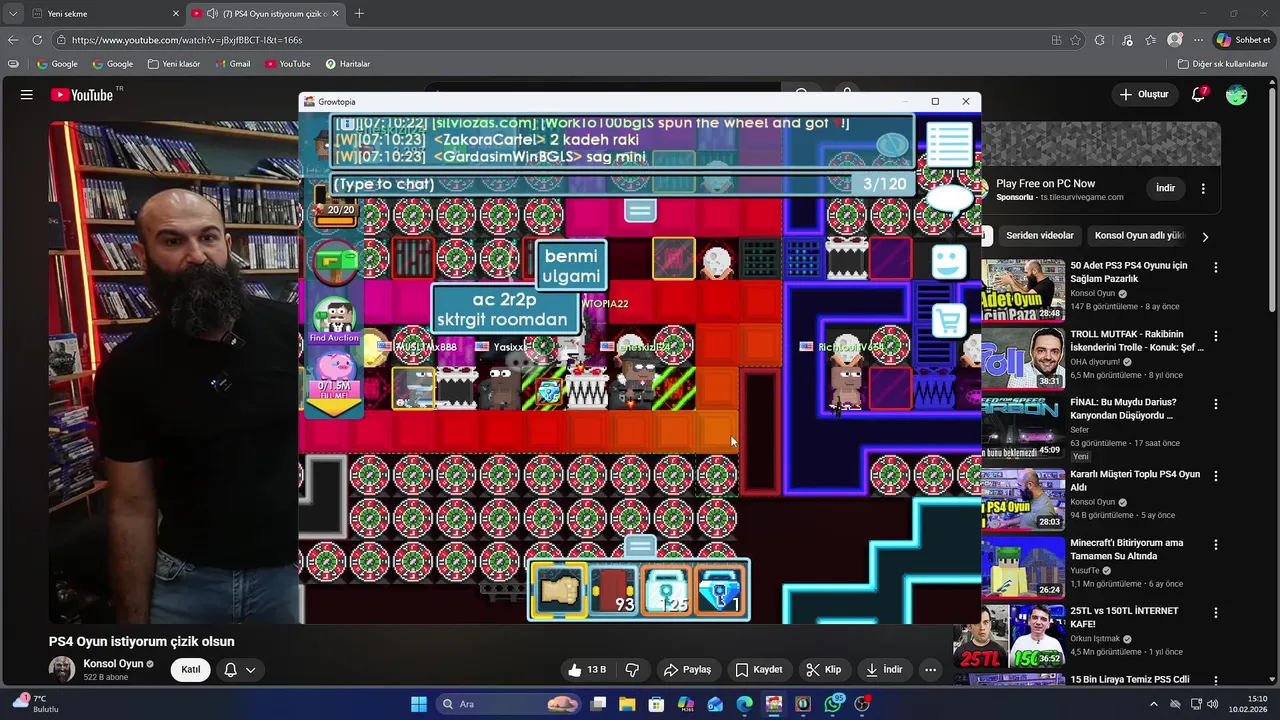Screen dimensions: 1280x720
Task: Click the Klip clip button
Action: (x=824, y=670)
